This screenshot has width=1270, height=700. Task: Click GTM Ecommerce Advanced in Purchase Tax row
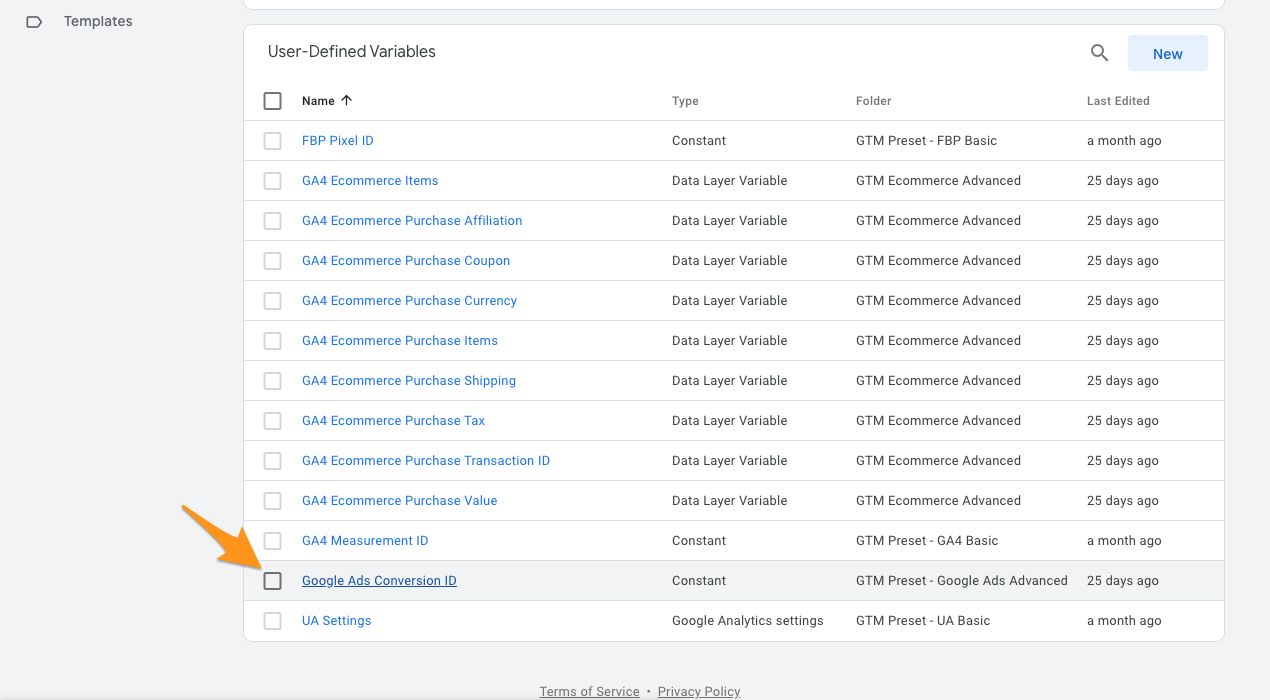click(x=938, y=421)
